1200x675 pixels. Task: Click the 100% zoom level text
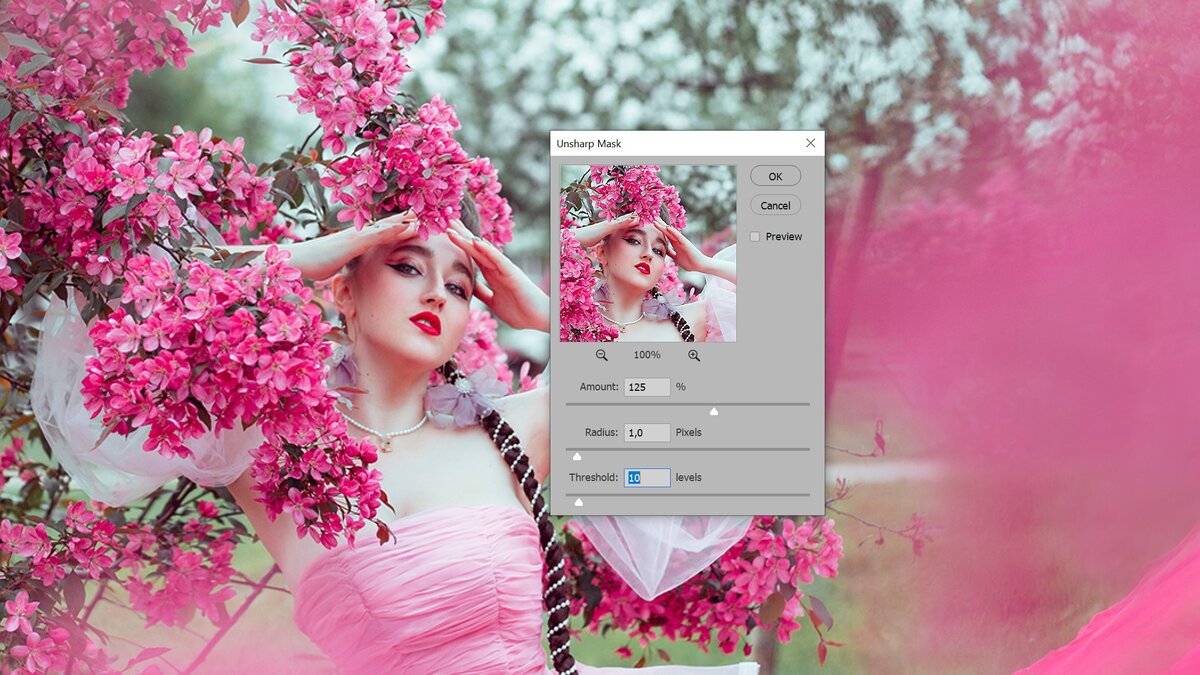[x=647, y=355]
